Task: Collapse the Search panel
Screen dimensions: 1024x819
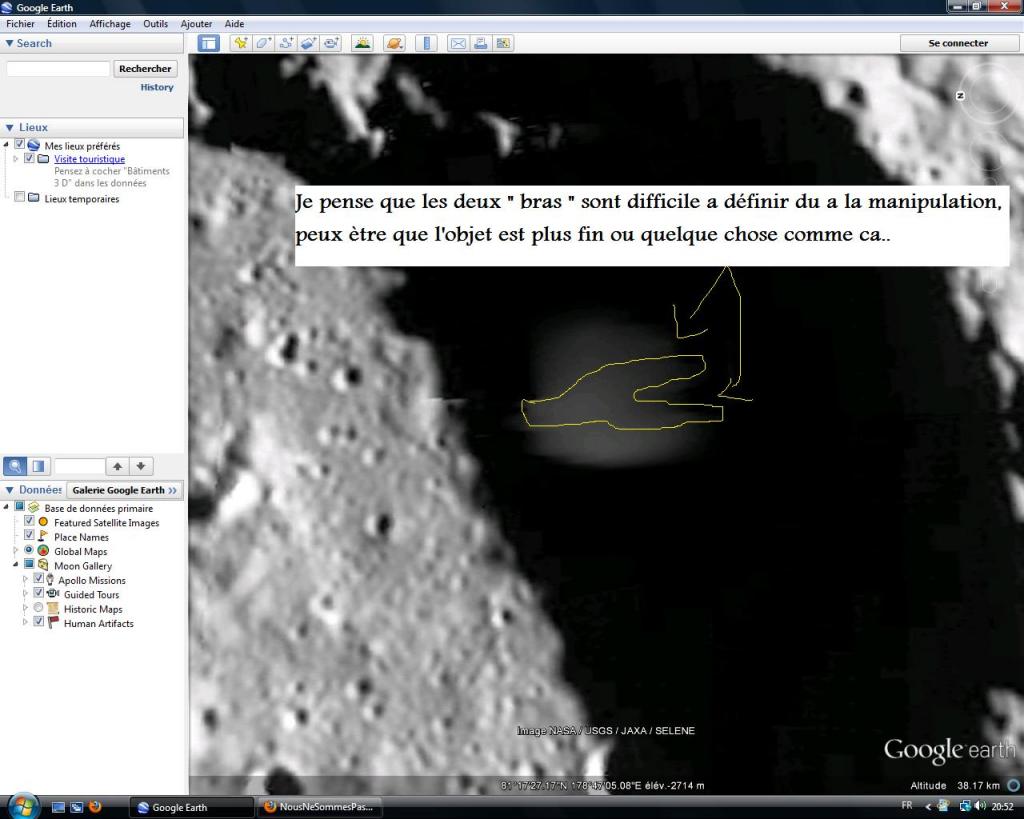Action: tap(9, 43)
